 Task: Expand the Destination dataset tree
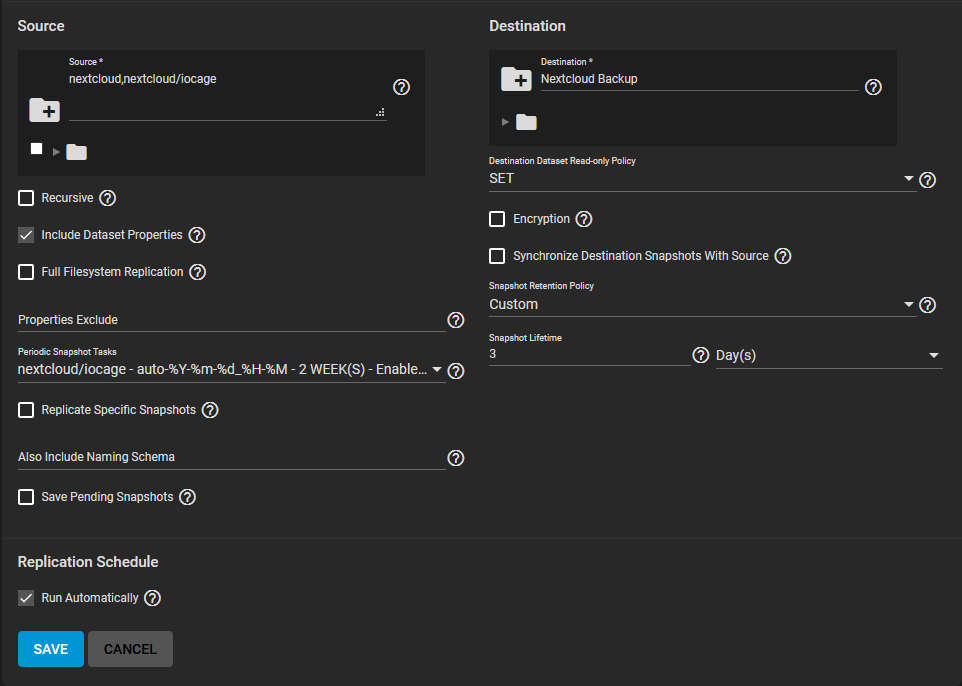coord(506,122)
